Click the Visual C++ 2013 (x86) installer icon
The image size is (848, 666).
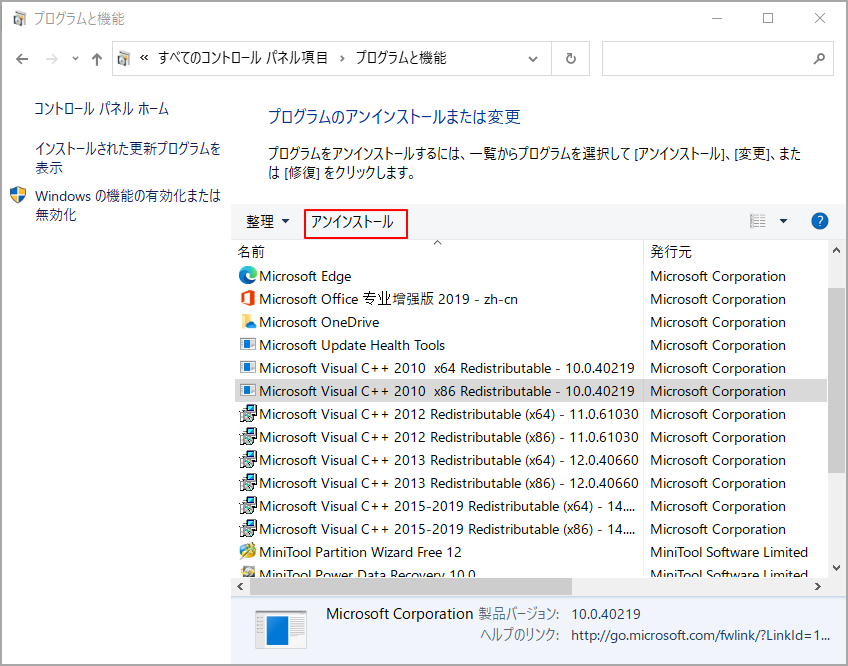pyautogui.click(x=248, y=482)
